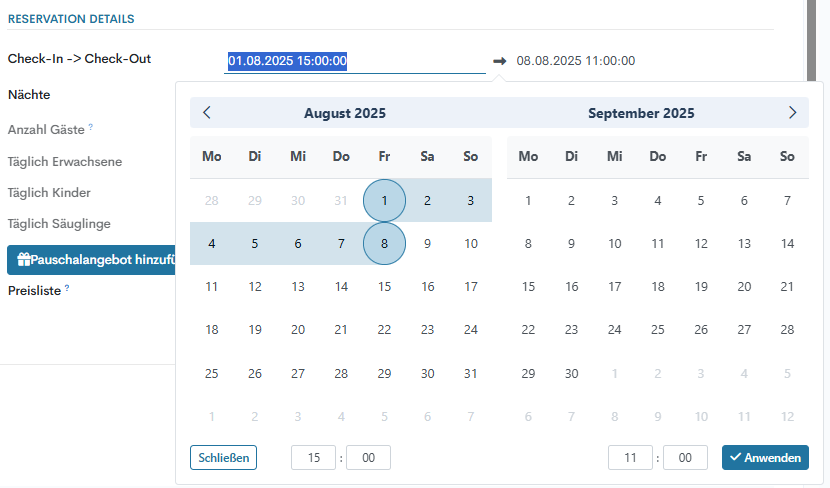Select August 1 as check-in date
The width and height of the screenshot is (830, 488).
[384, 200]
